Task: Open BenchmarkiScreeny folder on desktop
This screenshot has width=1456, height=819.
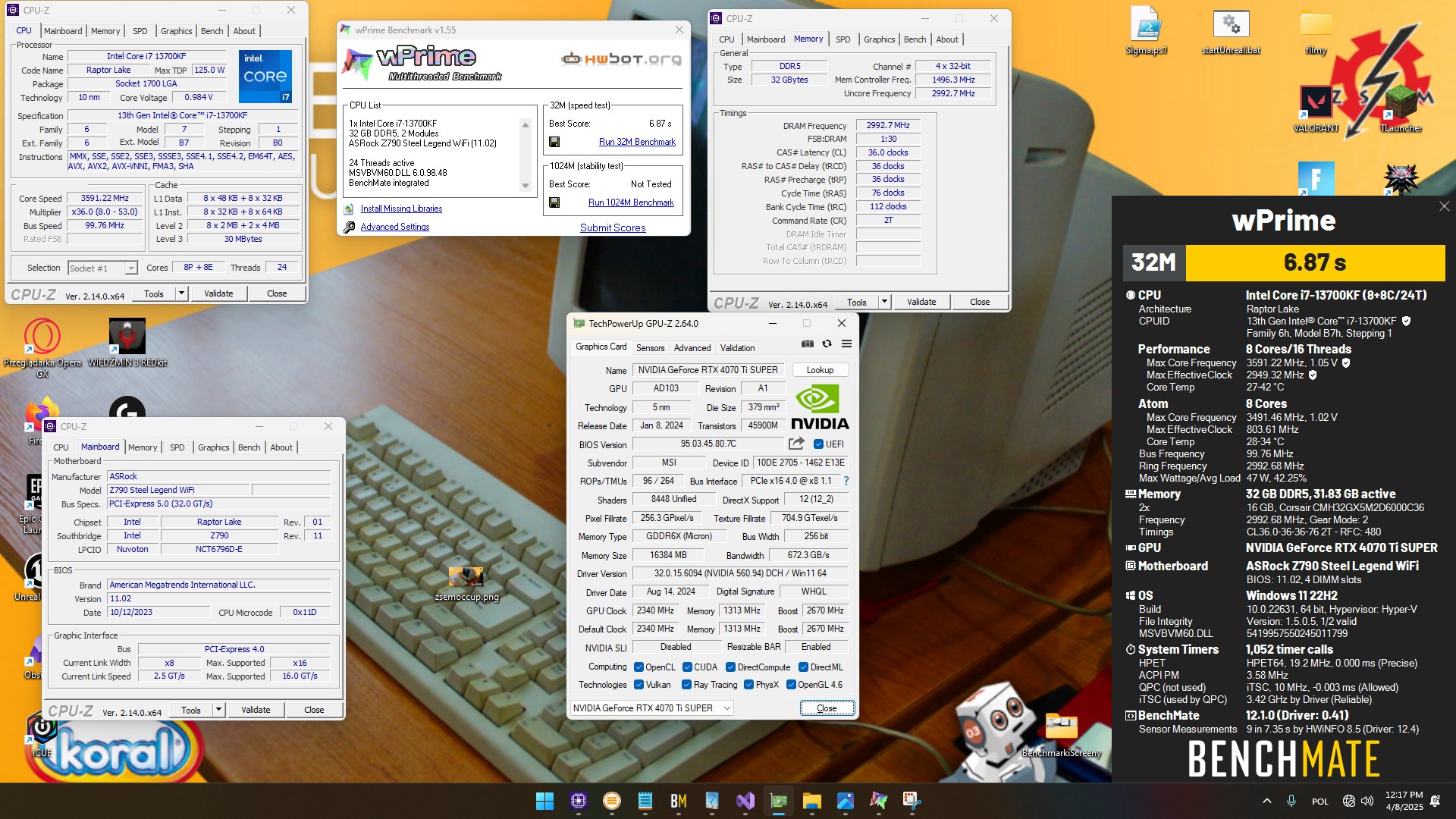Action: (x=1061, y=734)
